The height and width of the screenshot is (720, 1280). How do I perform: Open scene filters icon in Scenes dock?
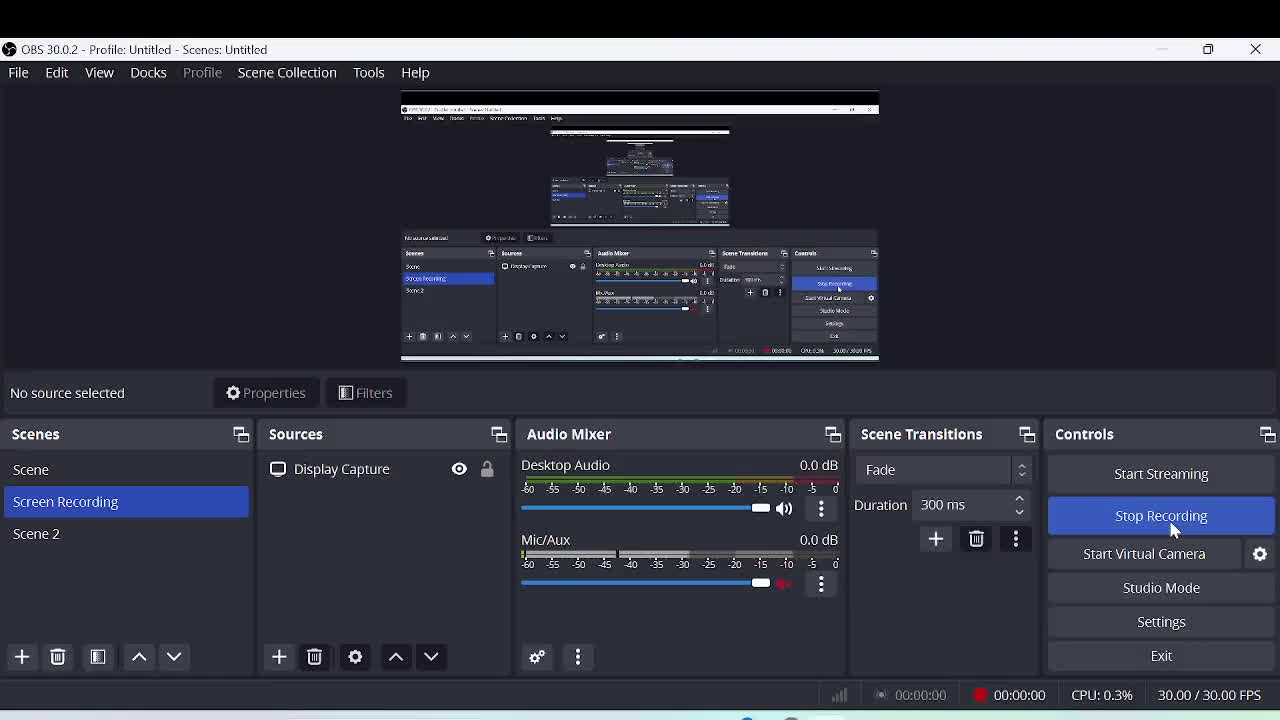click(98, 657)
